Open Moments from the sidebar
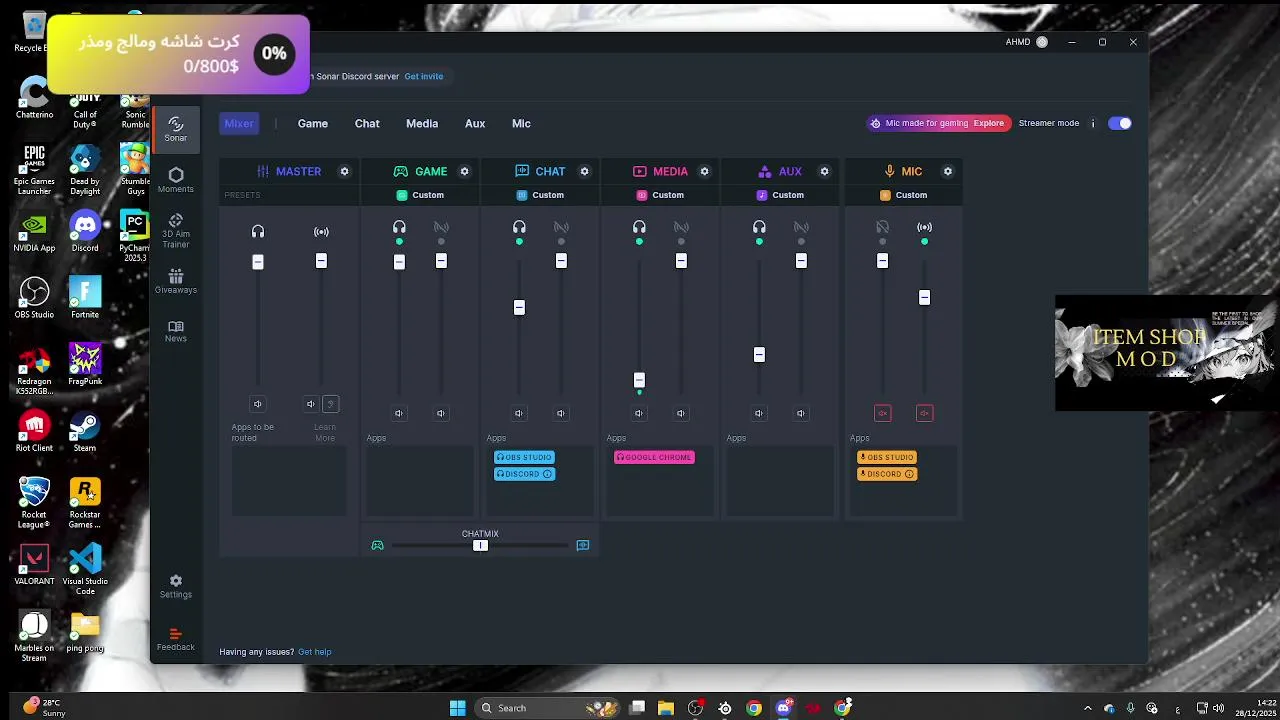1280x720 pixels. click(x=176, y=180)
